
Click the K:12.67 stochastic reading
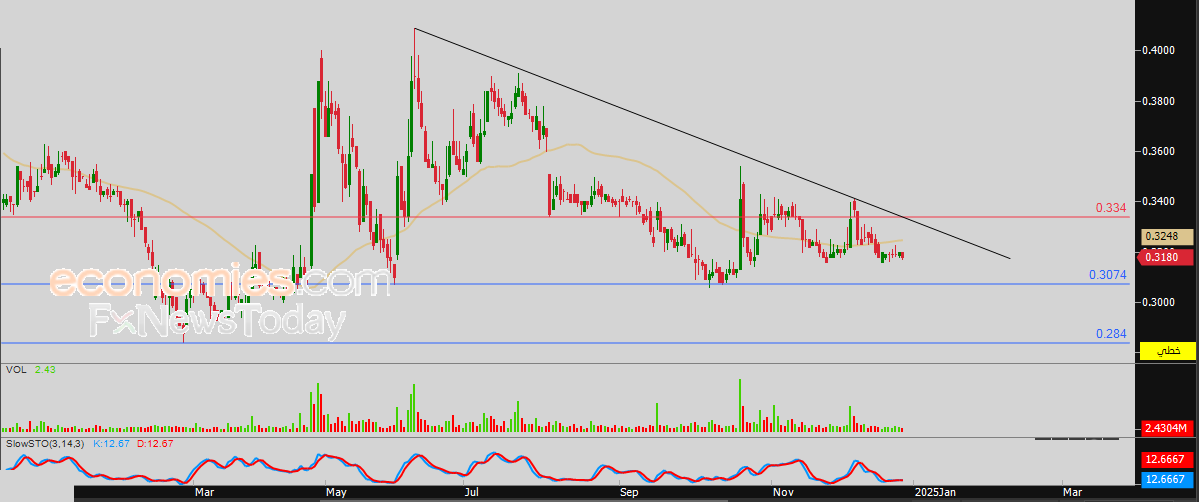(x=112, y=443)
